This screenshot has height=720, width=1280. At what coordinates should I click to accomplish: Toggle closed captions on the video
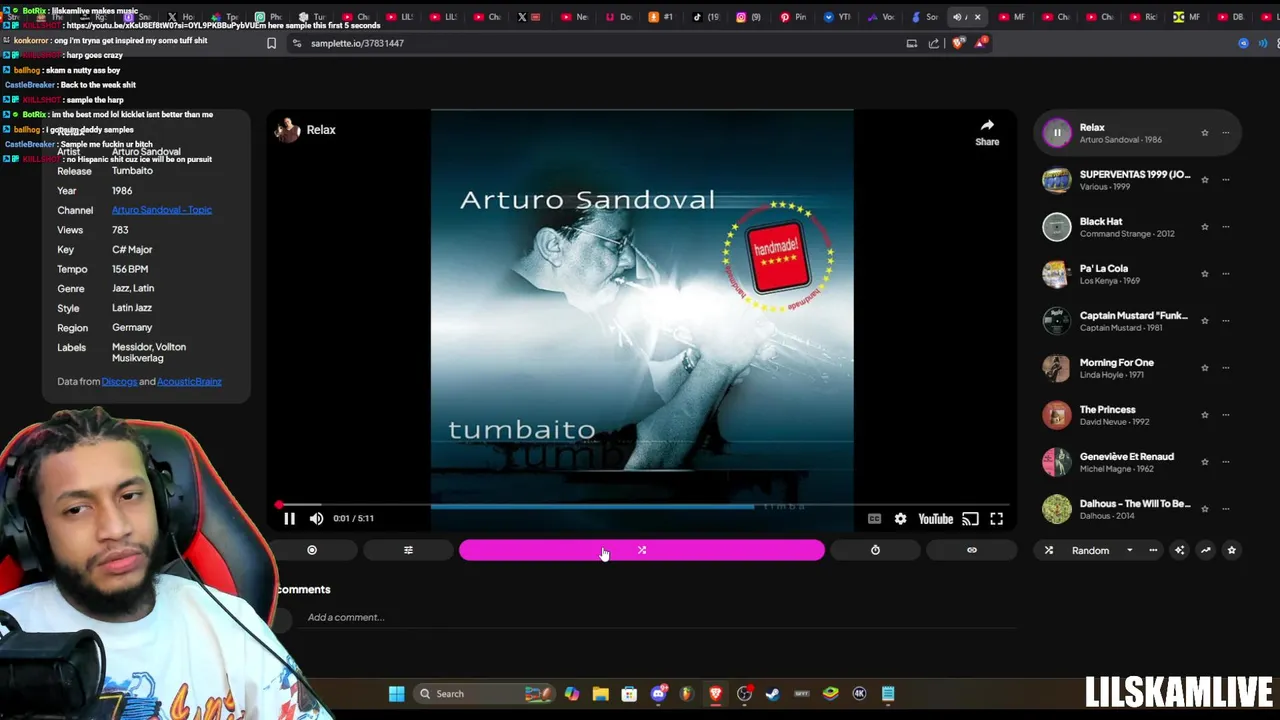pos(874,518)
